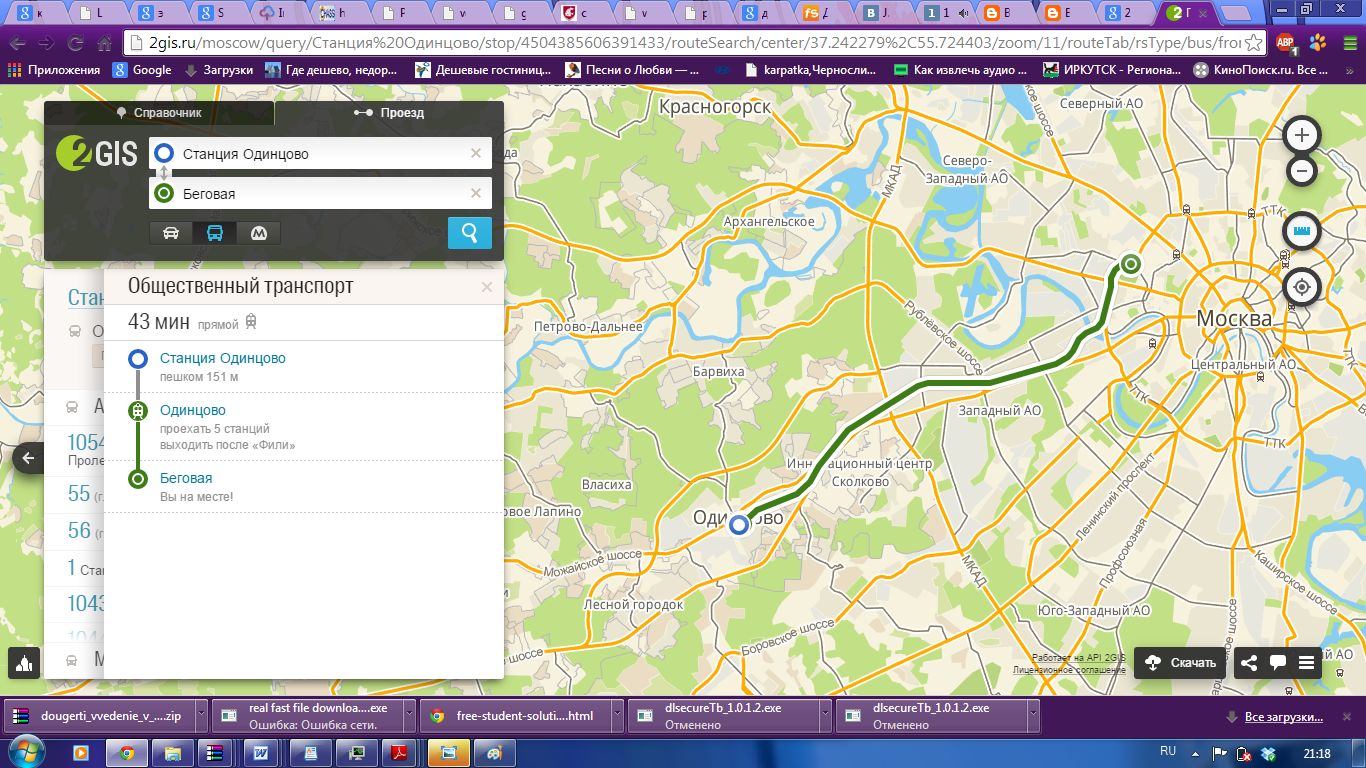Screen dimensions: 1366x768
Task: Select the metro route mode icon
Action: [258, 233]
